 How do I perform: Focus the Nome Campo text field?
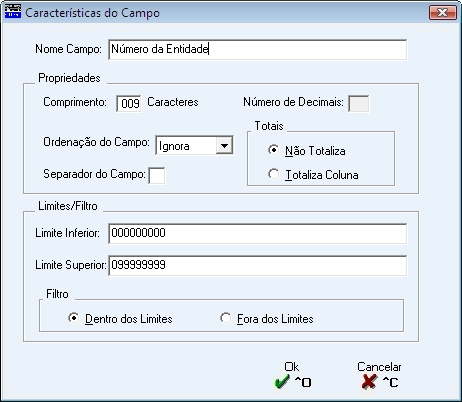[257, 49]
